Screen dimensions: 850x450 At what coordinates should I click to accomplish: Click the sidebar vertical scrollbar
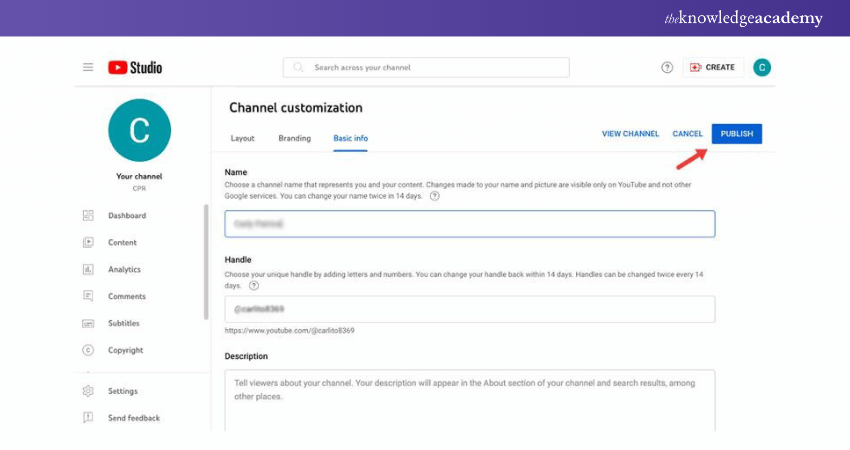206,261
